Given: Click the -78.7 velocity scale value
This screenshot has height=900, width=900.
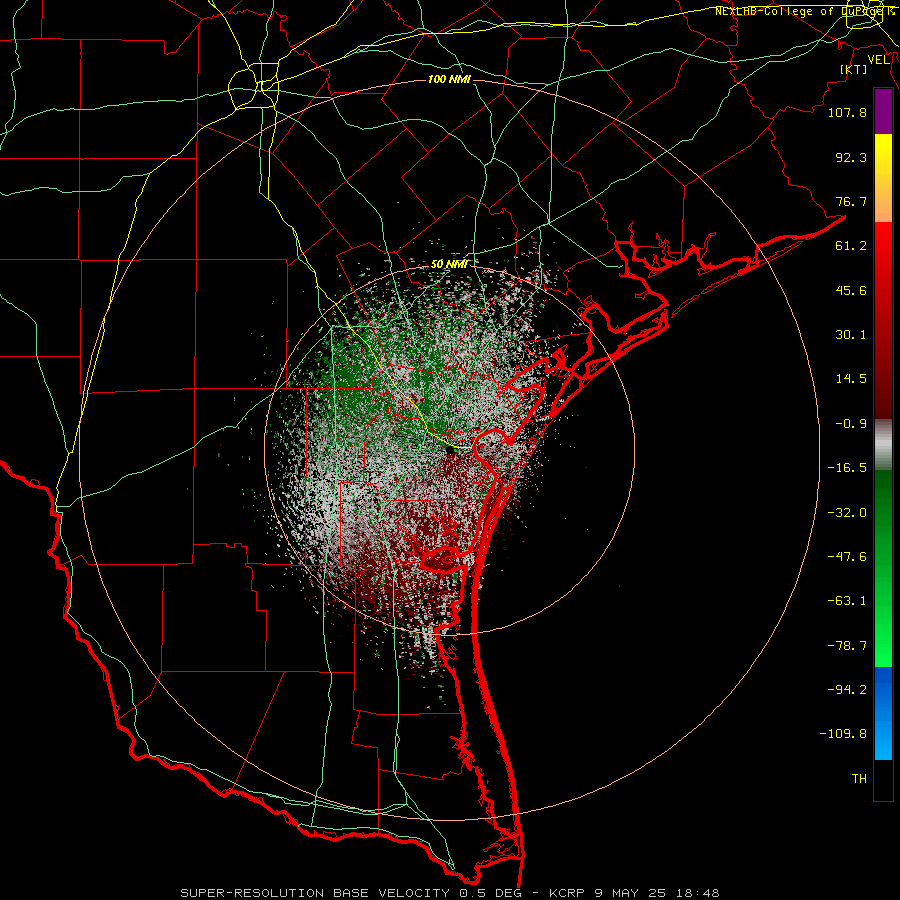Looking at the screenshot, I should tap(847, 646).
